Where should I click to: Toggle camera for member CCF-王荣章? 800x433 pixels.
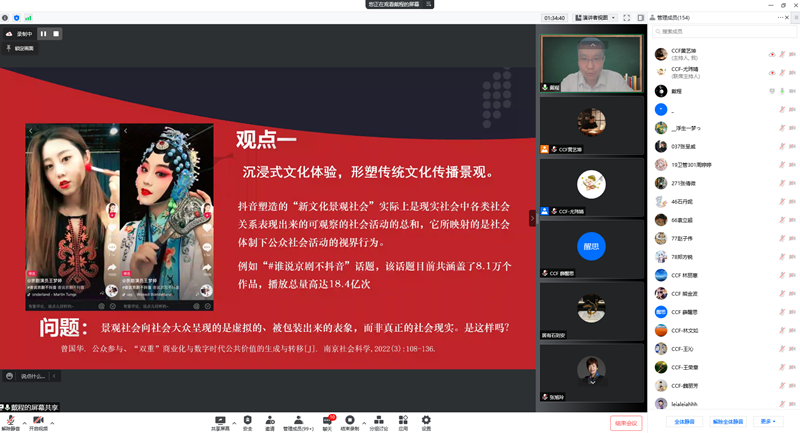(x=792, y=367)
